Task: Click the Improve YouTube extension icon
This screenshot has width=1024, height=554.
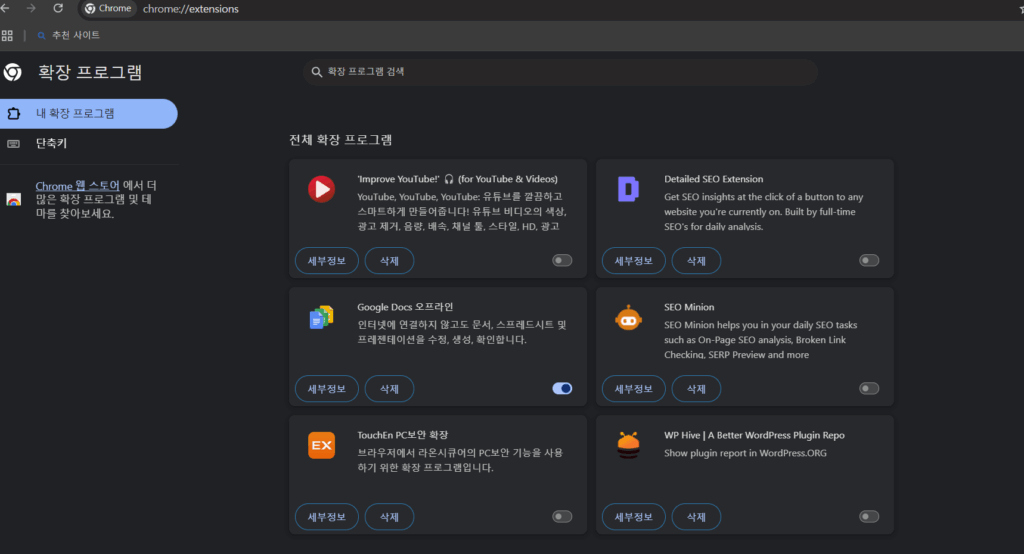Action: [x=321, y=189]
